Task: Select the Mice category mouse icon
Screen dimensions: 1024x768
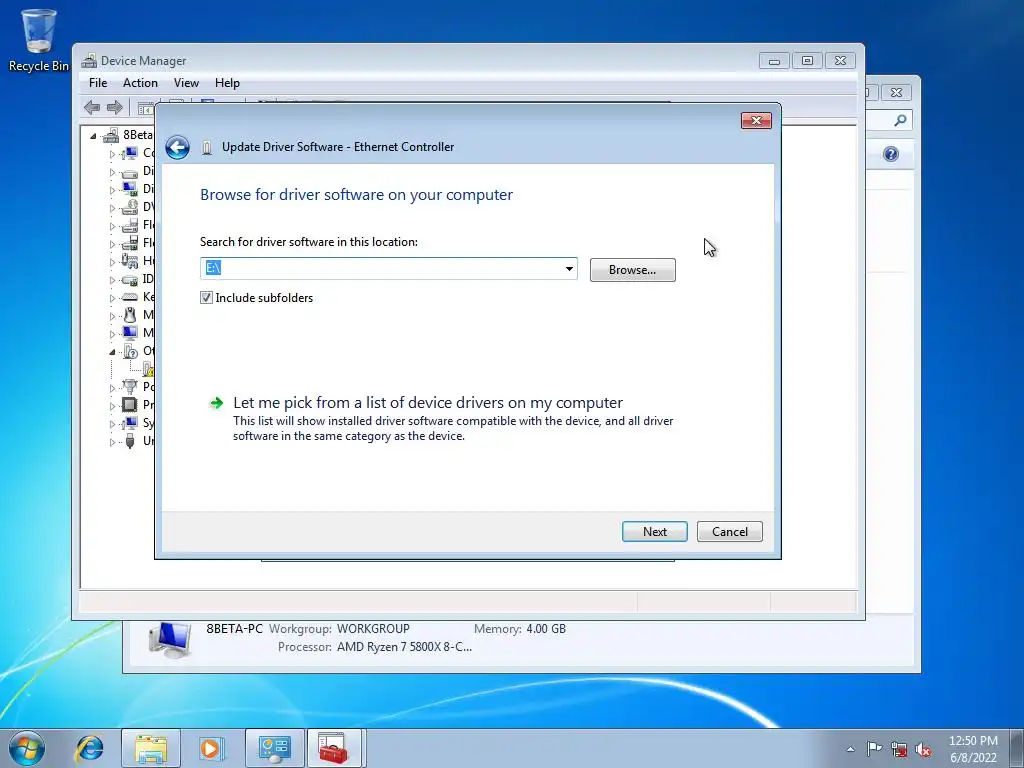Action: pyautogui.click(x=130, y=315)
